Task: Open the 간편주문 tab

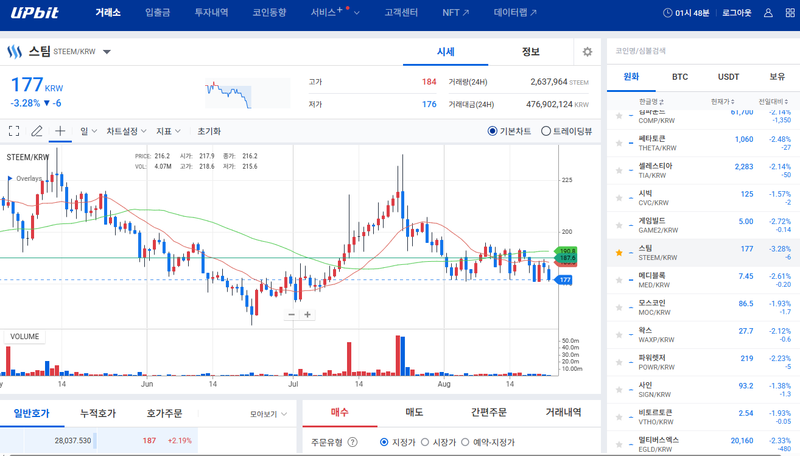Action: tap(489, 412)
